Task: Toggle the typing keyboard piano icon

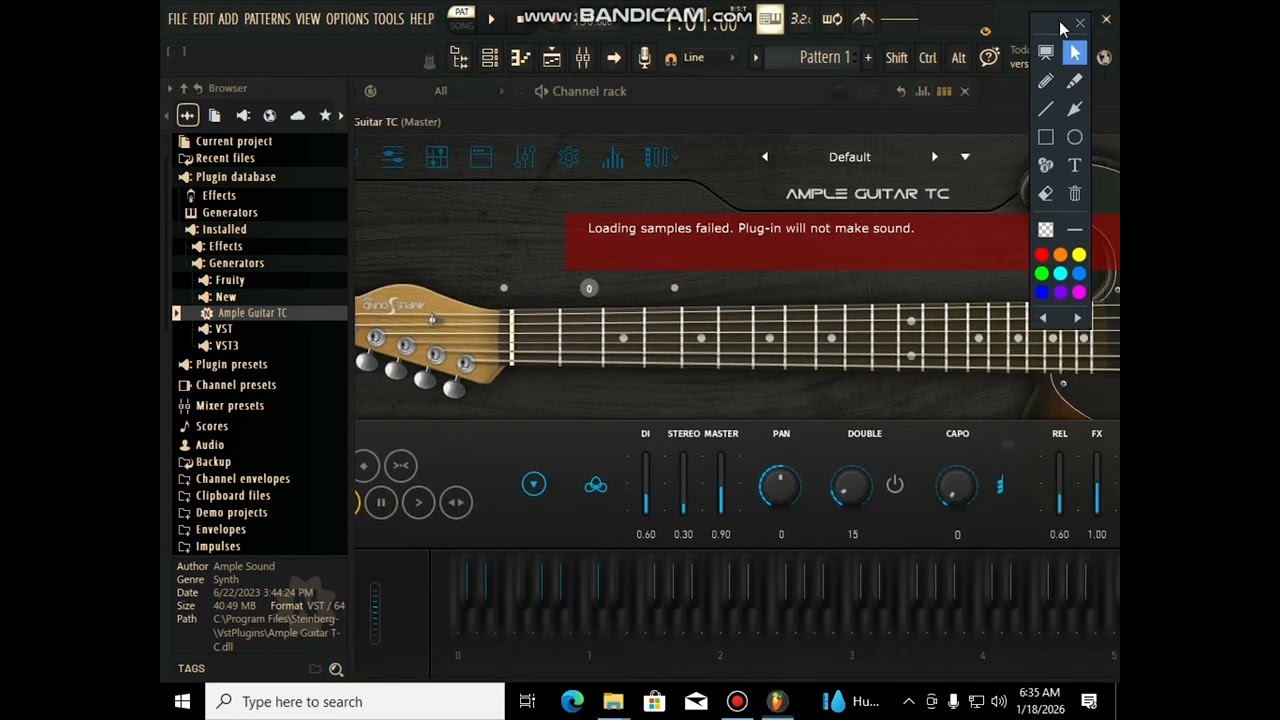Action: click(x=770, y=18)
